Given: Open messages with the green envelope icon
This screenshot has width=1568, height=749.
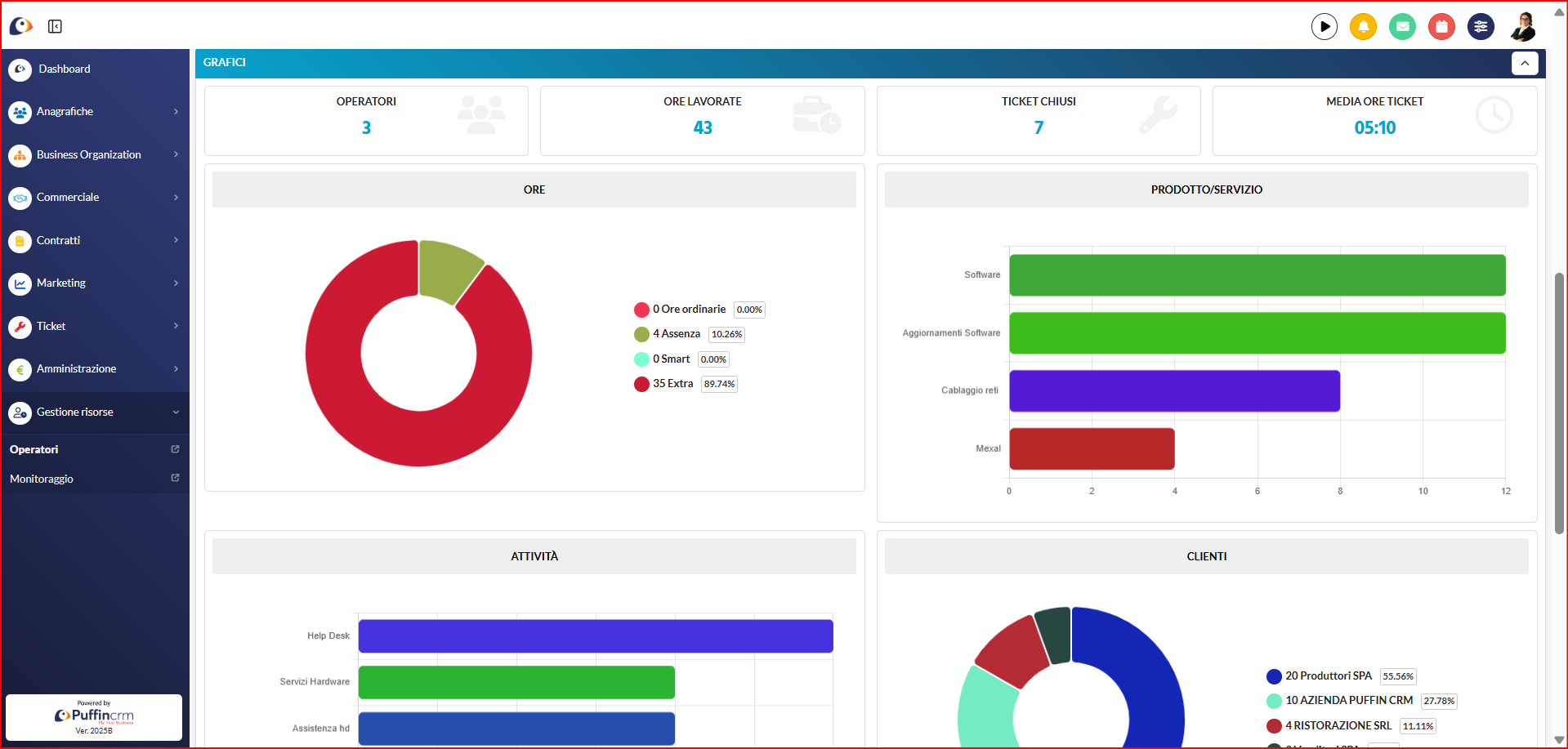Looking at the screenshot, I should [x=1402, y=26].
